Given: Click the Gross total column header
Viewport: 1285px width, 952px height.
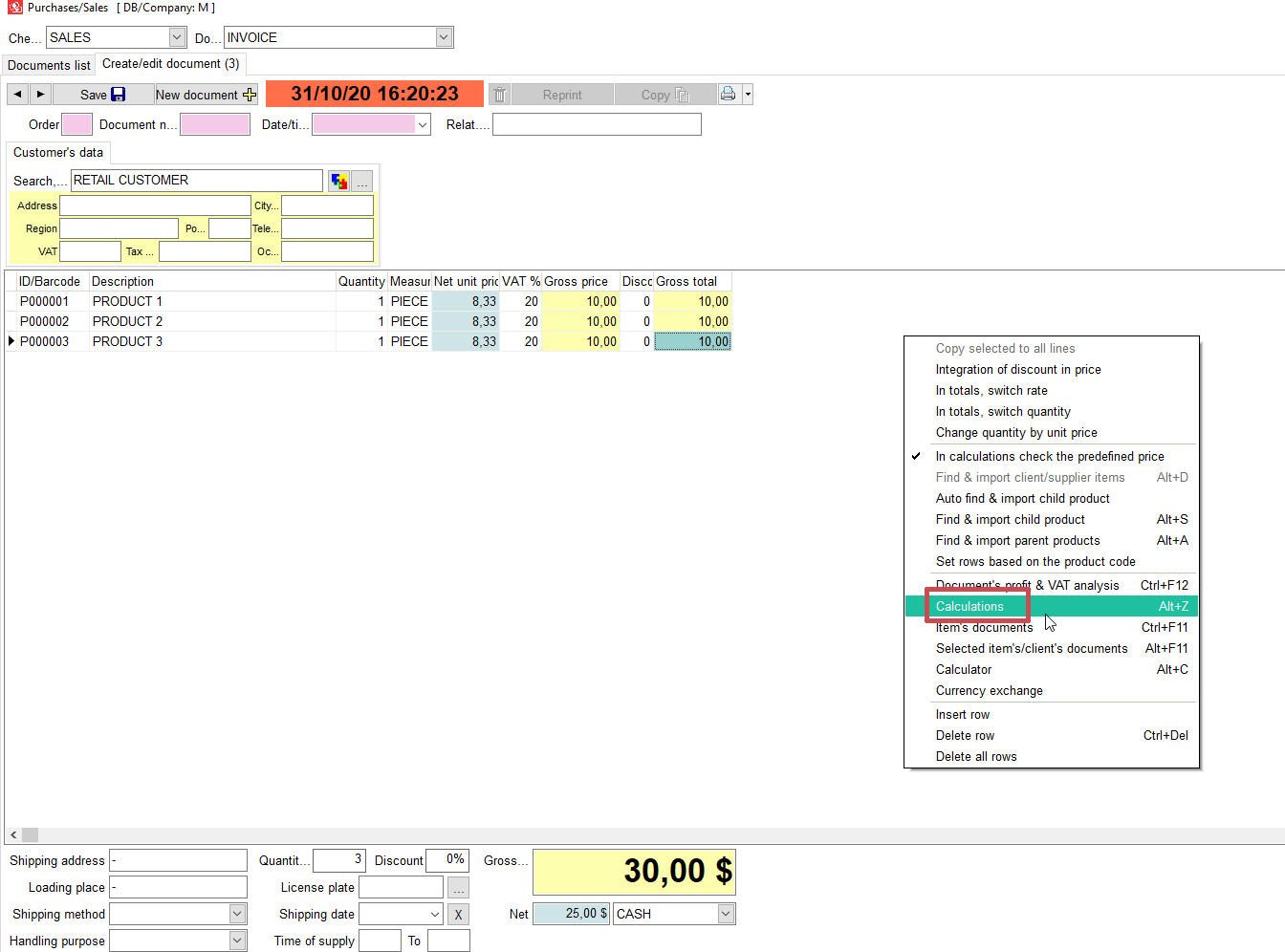Looking at the screenshot, I should [692, 281].
